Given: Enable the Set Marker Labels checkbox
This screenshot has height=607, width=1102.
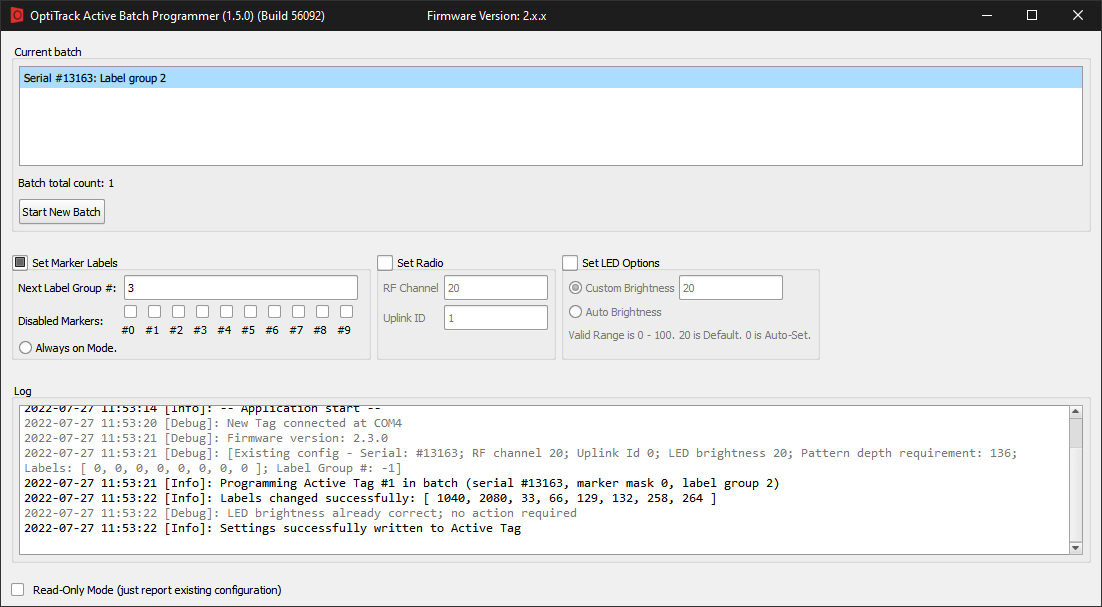Looking at the screenshot, I should (x=19, y=262).
